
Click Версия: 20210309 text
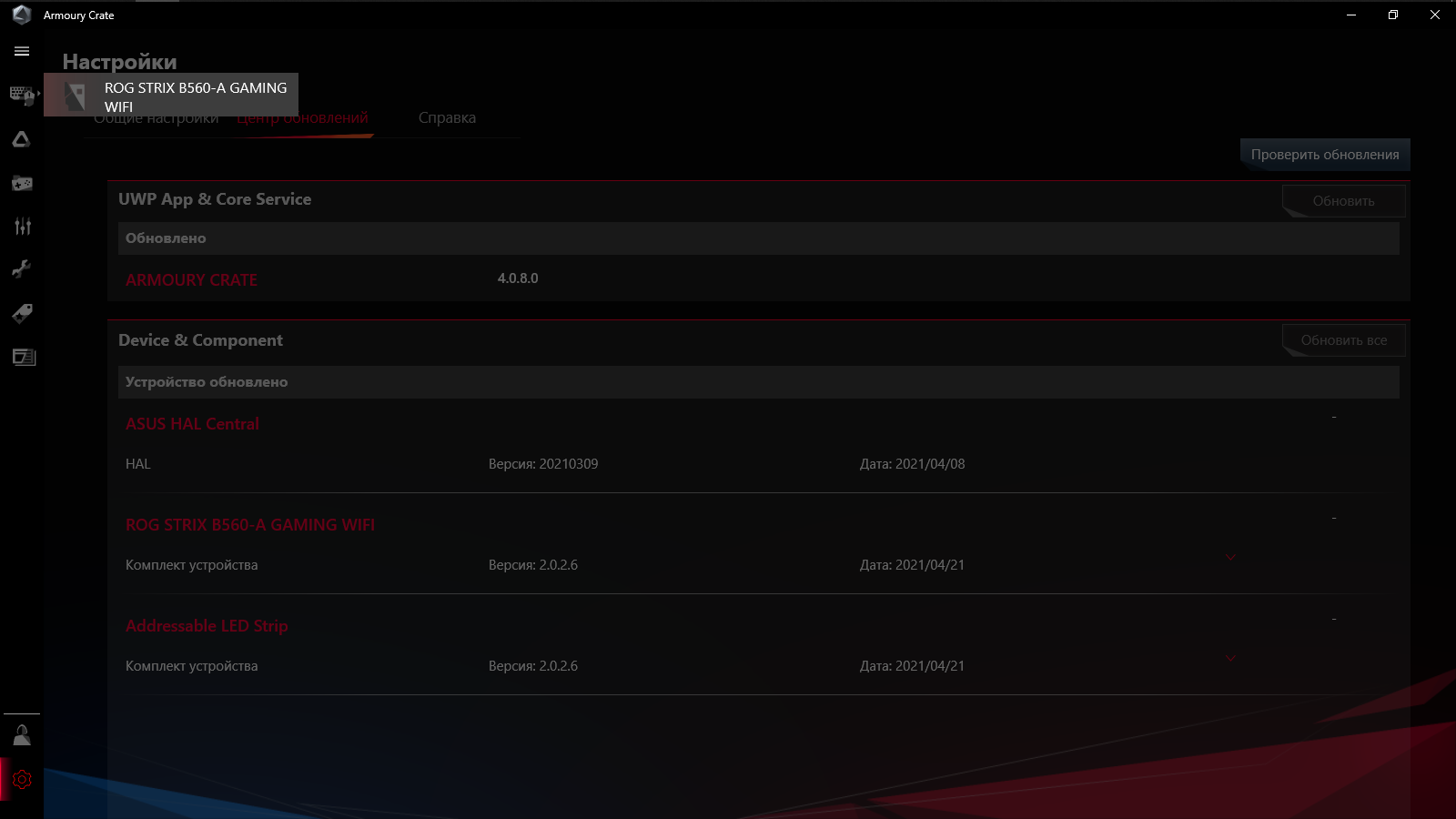543,464
